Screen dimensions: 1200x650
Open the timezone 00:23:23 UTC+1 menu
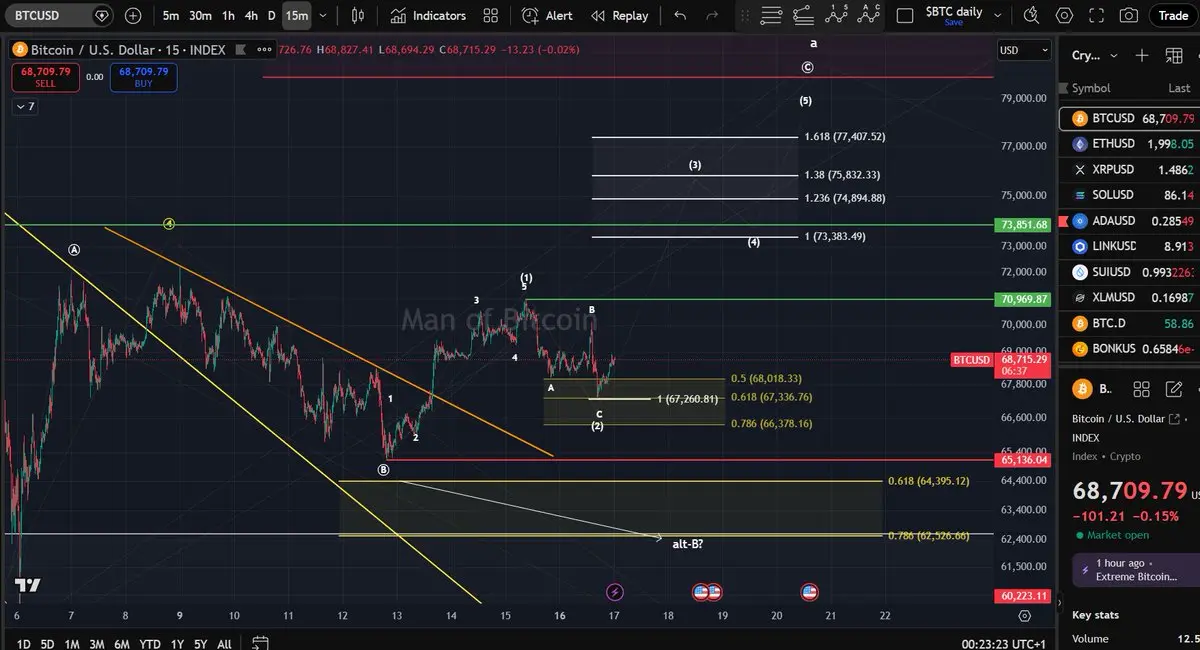pyautogui.click(x=1003, y=644)
